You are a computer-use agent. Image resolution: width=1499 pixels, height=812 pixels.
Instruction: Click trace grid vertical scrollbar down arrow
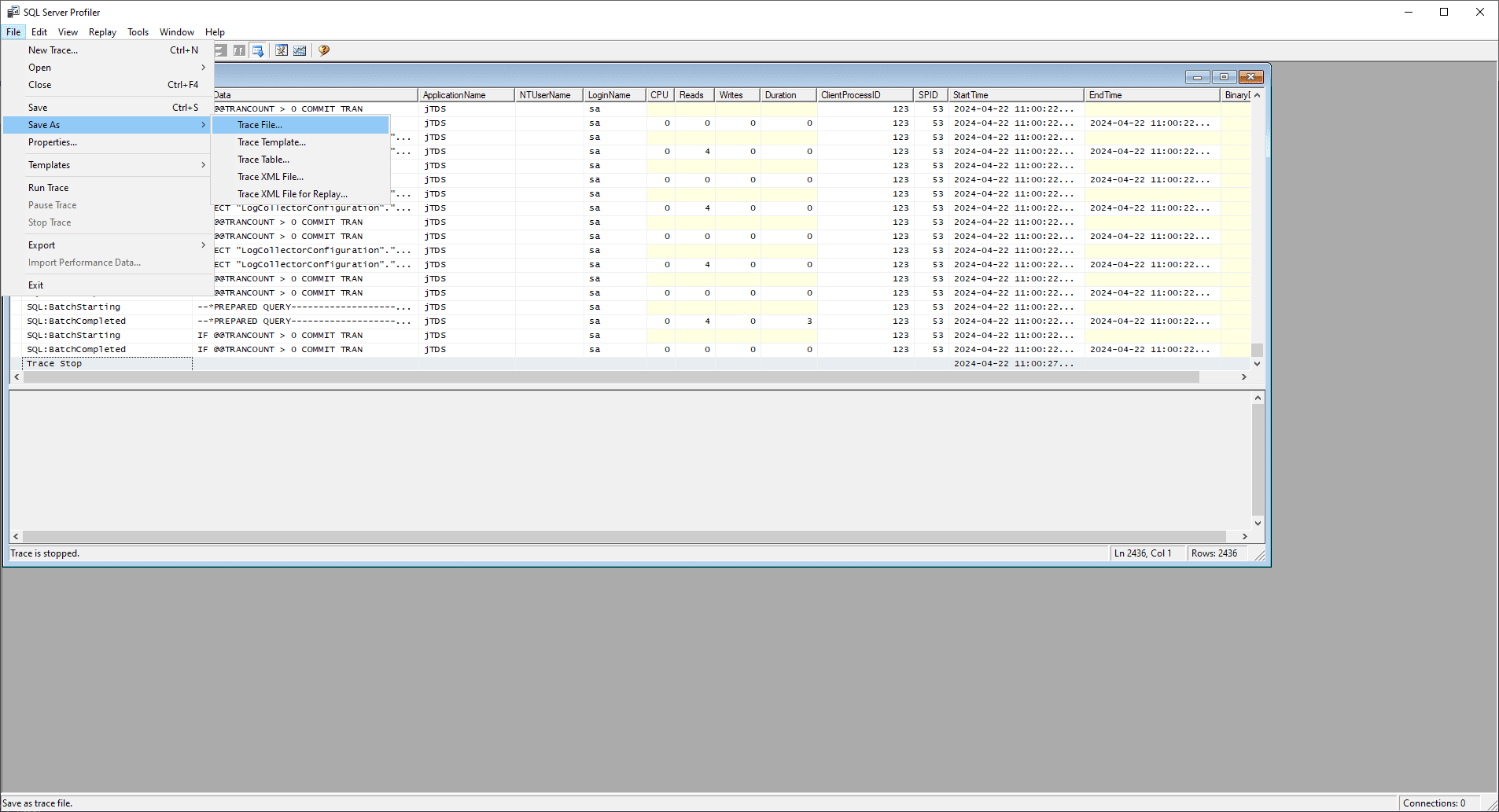1258,364
